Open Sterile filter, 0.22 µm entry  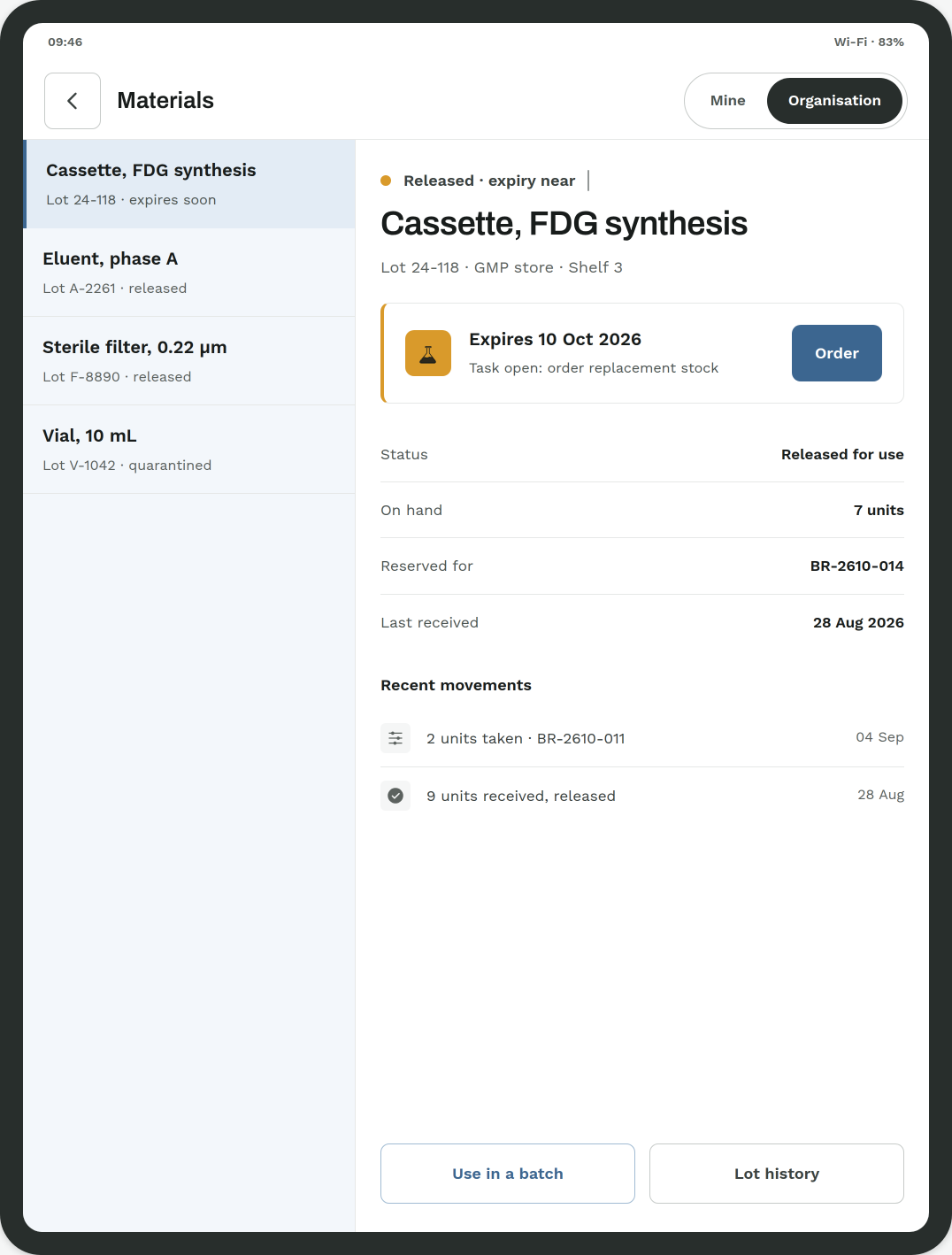tap(189, 361)
